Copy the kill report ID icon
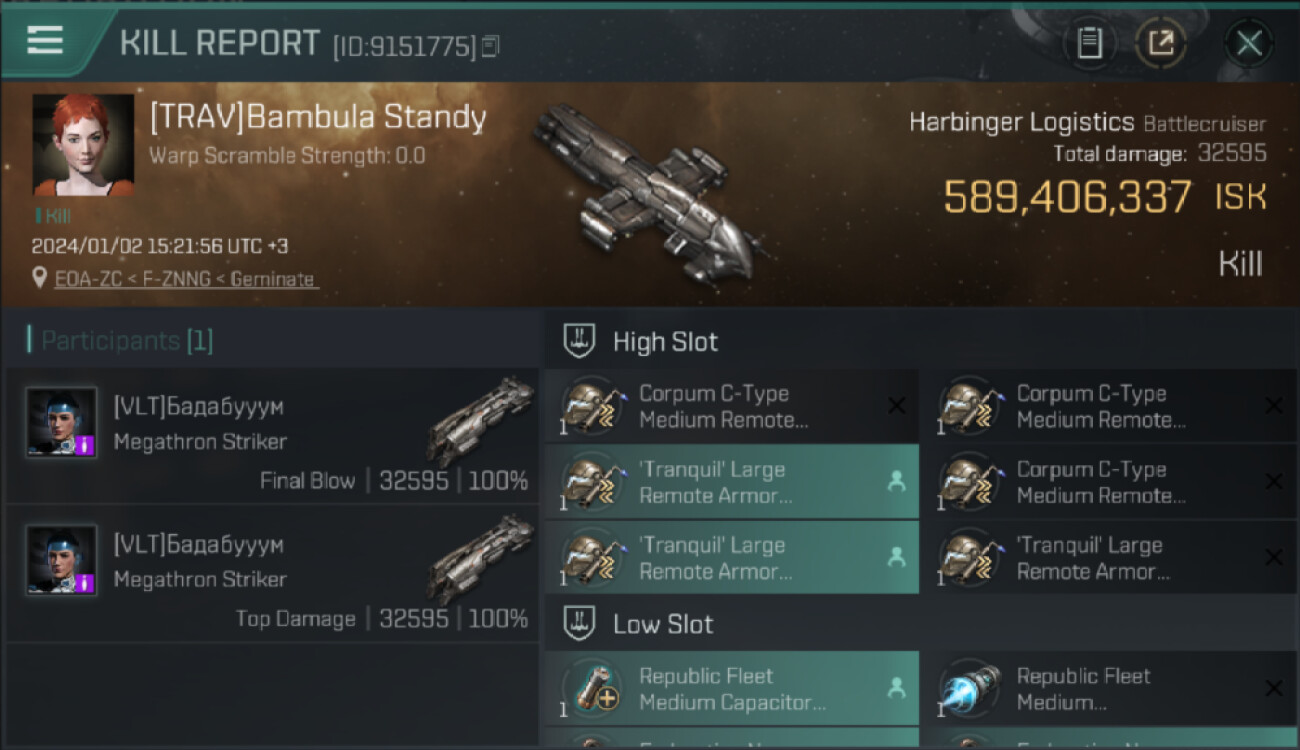 [x=490, y=46]
